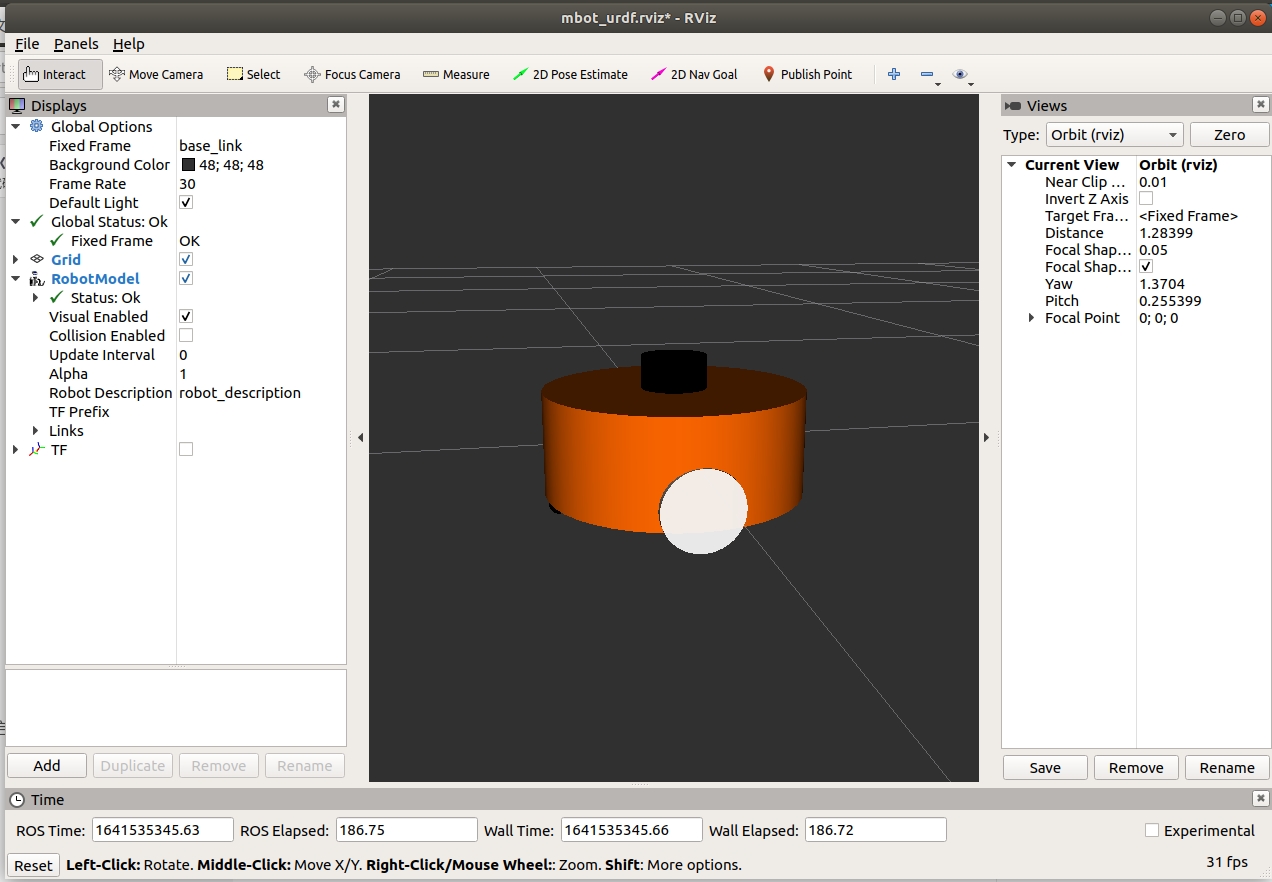The width and height of the screenshot is (1272, 882).
Task: Click the Add display button
Action: tap(47, 765)
